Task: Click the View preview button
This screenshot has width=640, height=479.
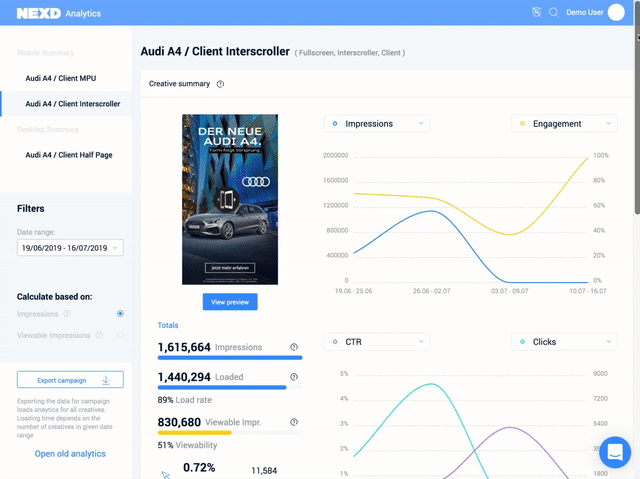Action: (230, 302)
